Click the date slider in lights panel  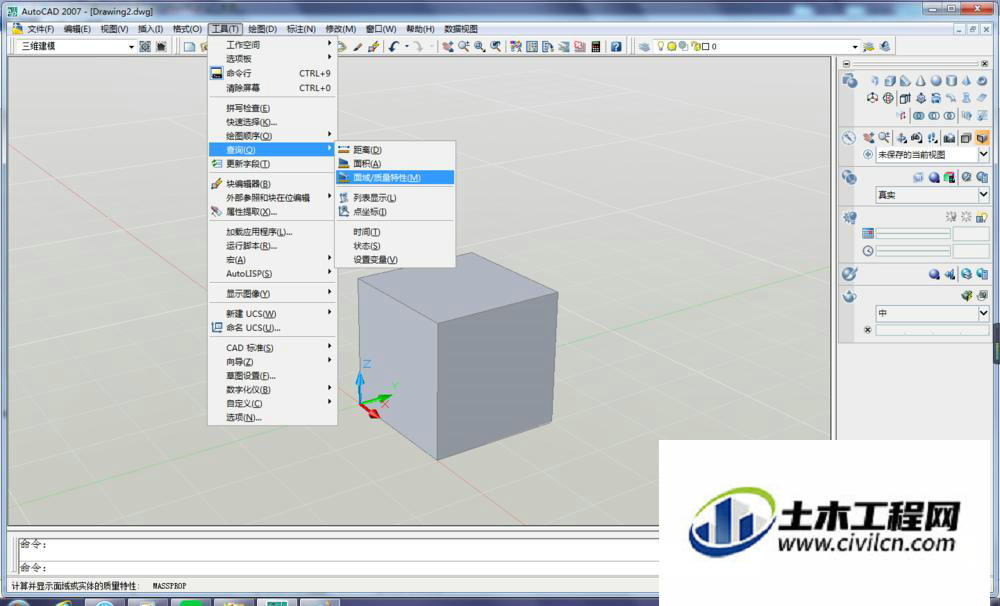pyautogui.click(x=913, y=233)
